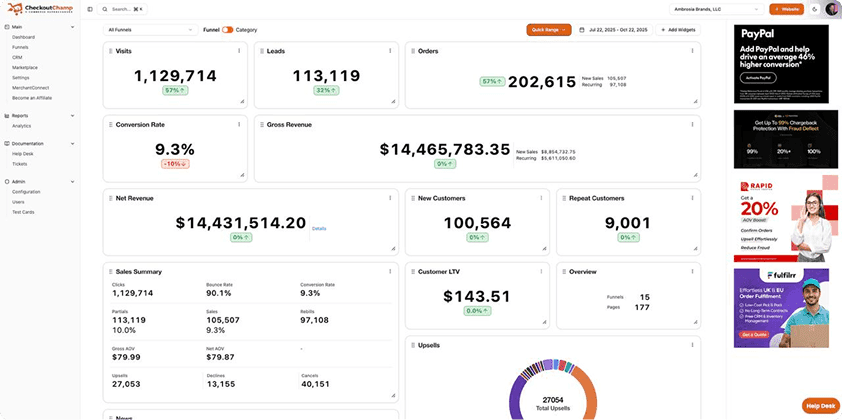
Task: Open the Details link in Net Revenue
Action: [x=319, y=228]
